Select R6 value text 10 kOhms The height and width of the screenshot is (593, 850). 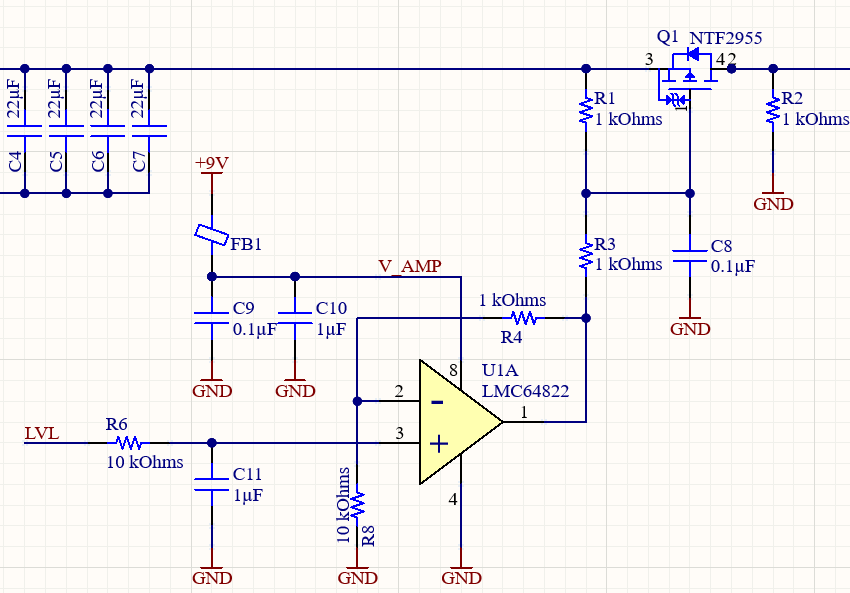(x=145, y=462)
